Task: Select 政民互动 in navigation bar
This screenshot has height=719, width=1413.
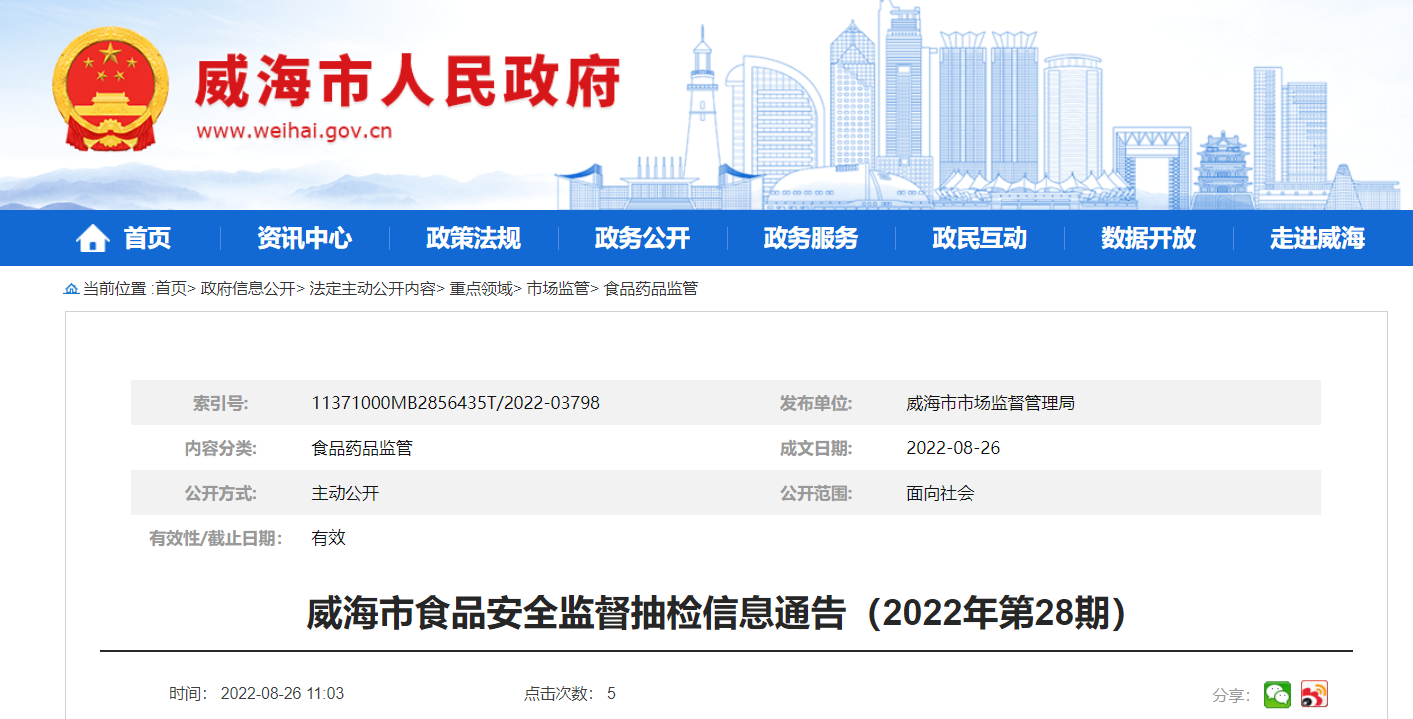Action: (979, 238)
